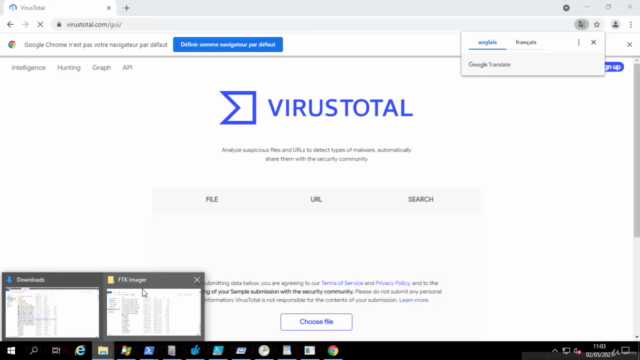Viewport: 640px width, 360px height.
Task: Open the volume icon in system tray
Action: click(577, 351)
